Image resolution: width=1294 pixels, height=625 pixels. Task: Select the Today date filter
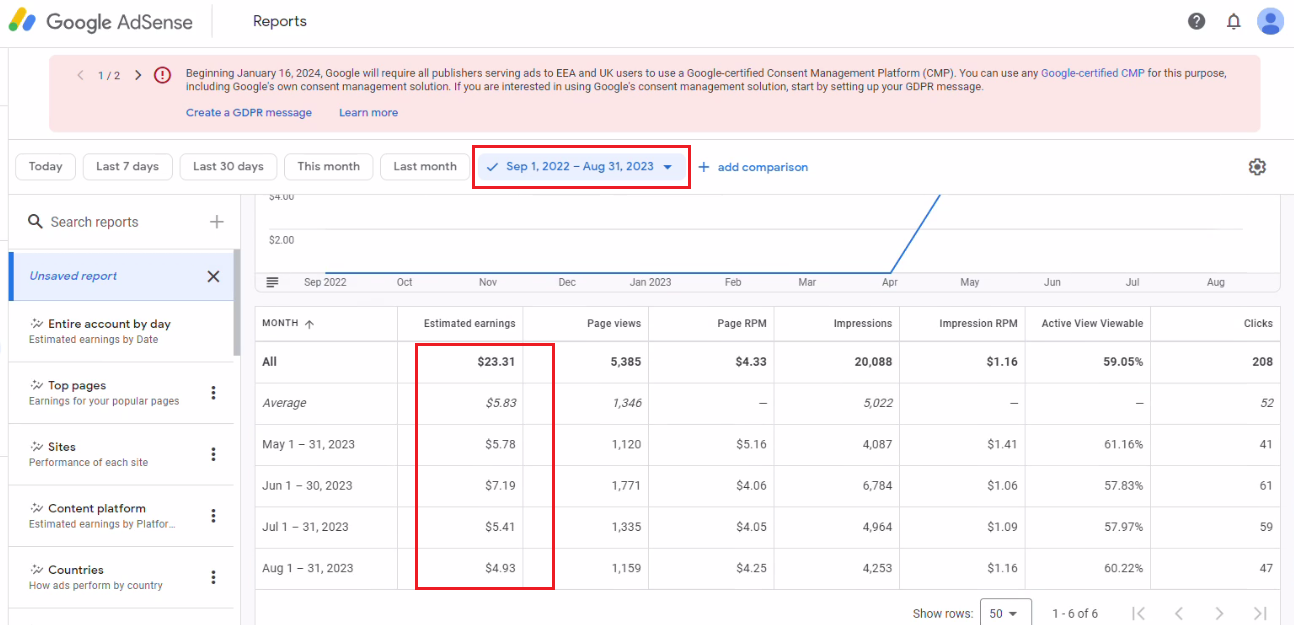45,167
